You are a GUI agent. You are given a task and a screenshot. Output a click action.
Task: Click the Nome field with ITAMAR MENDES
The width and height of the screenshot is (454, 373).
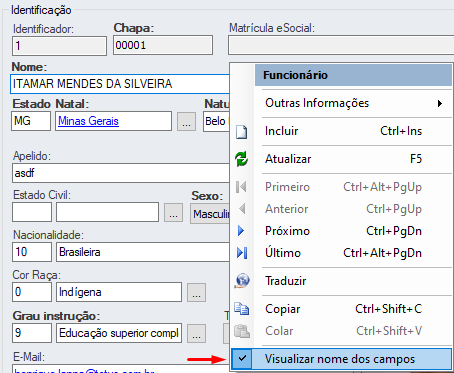(120, 84)
